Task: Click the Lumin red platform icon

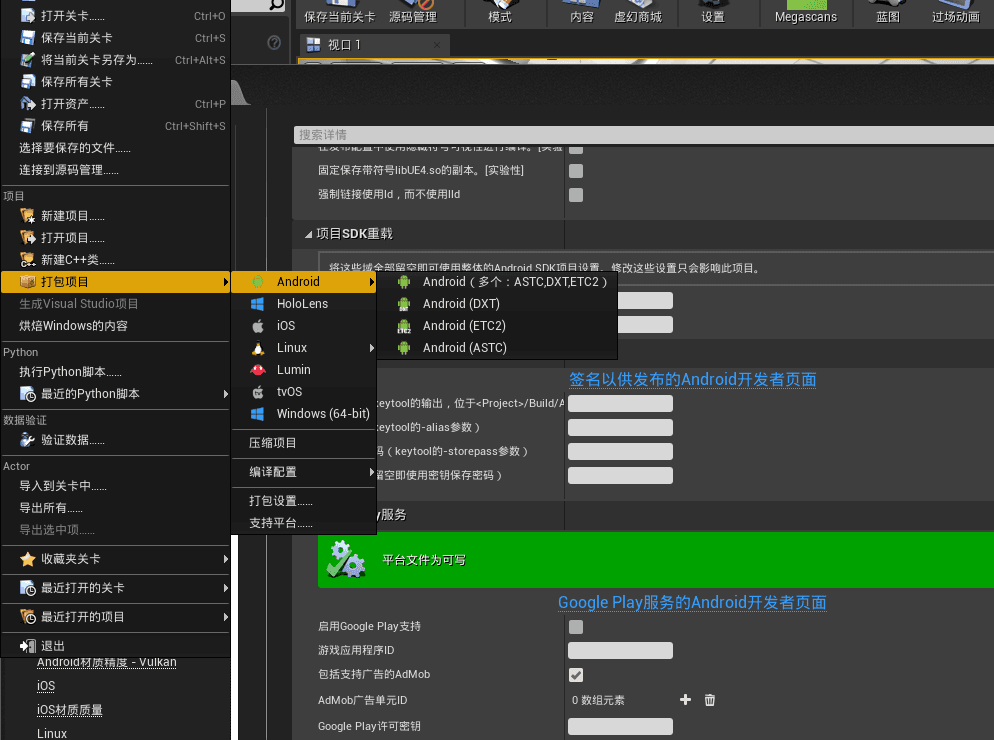Action: coord(257,370)
